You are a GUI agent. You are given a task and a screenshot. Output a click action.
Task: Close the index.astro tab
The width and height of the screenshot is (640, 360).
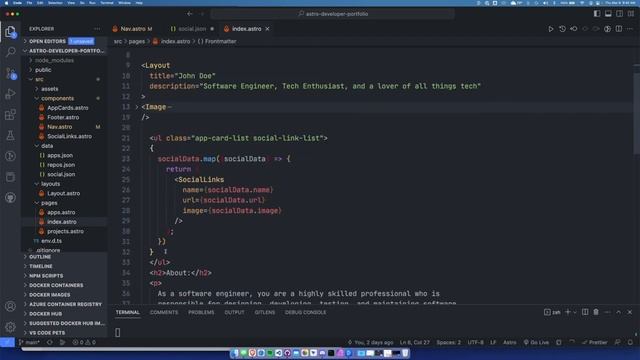click(267, 29)
